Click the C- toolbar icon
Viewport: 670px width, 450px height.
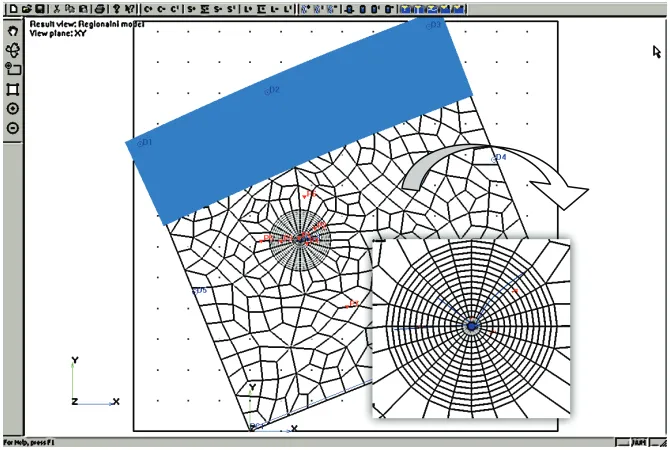tap(161, 9)
